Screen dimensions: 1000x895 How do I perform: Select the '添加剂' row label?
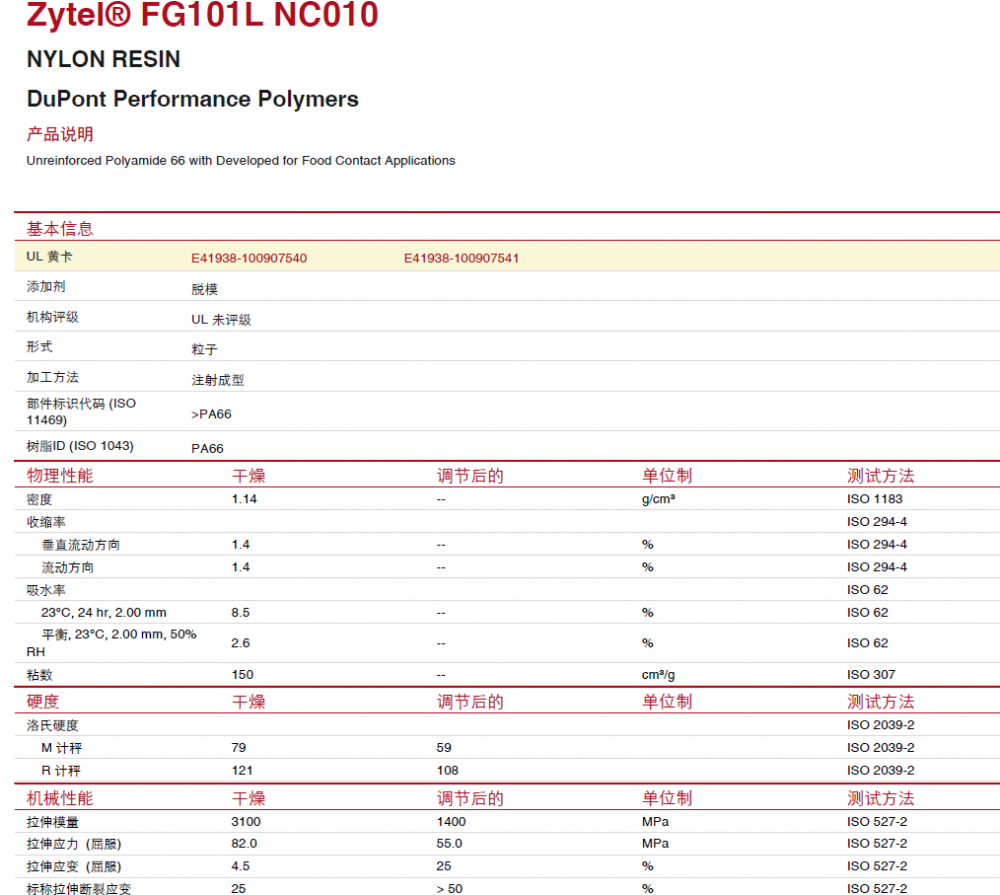46,286
